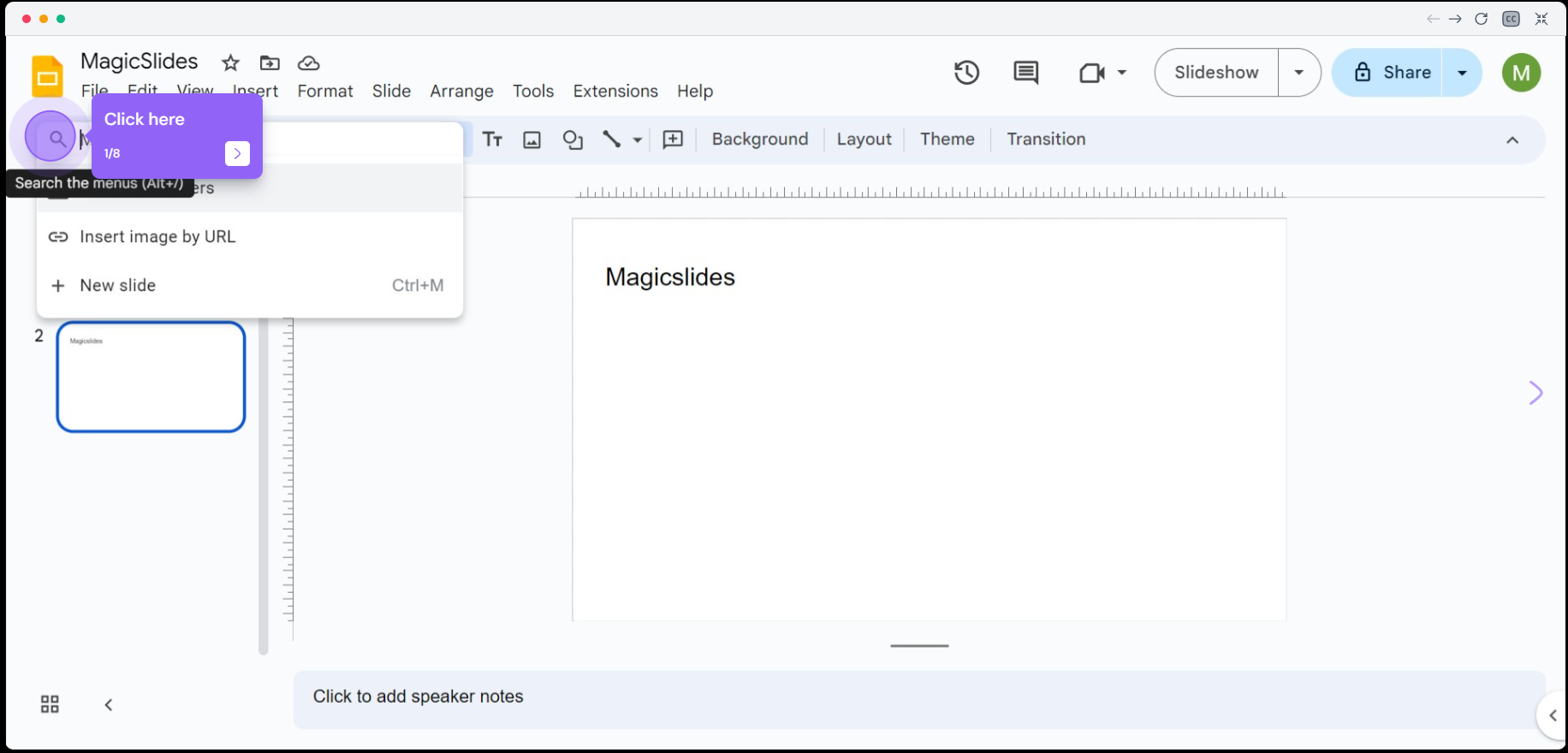Open version history clock icon
Screen dimensions: 1568x753
[x=966, y=73]
